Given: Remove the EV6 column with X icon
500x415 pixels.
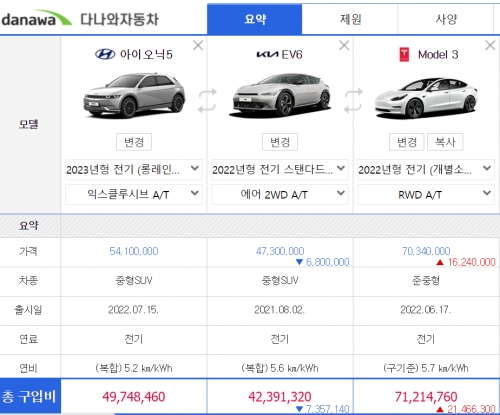Looking at the screenshot, I should coord(344,45).
